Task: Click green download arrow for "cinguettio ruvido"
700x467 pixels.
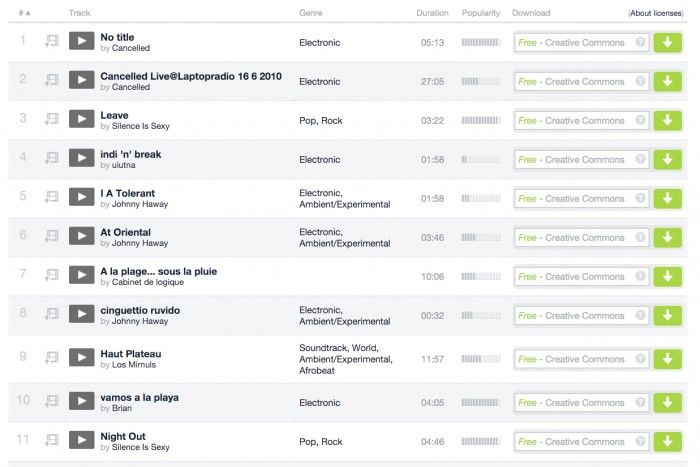Action: [x=667, y=315]
